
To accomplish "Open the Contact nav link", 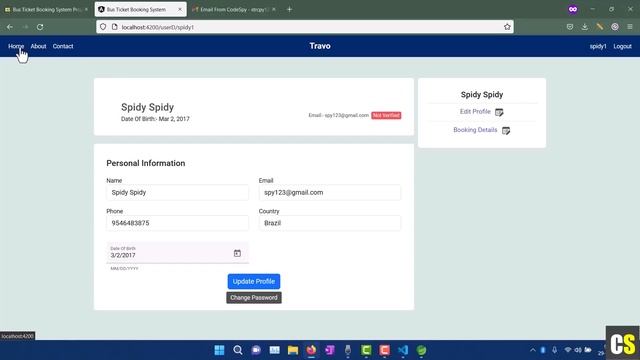I will (63, 46).
